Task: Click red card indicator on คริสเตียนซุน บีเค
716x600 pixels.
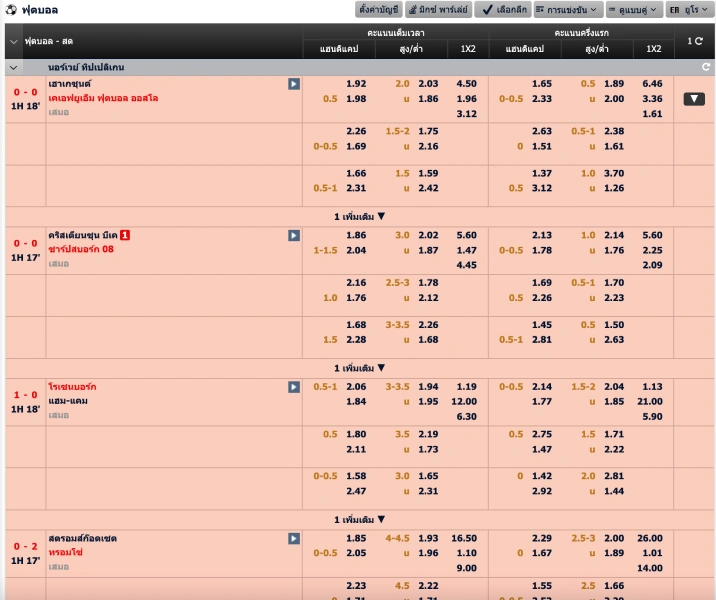Action: point(125,236)
